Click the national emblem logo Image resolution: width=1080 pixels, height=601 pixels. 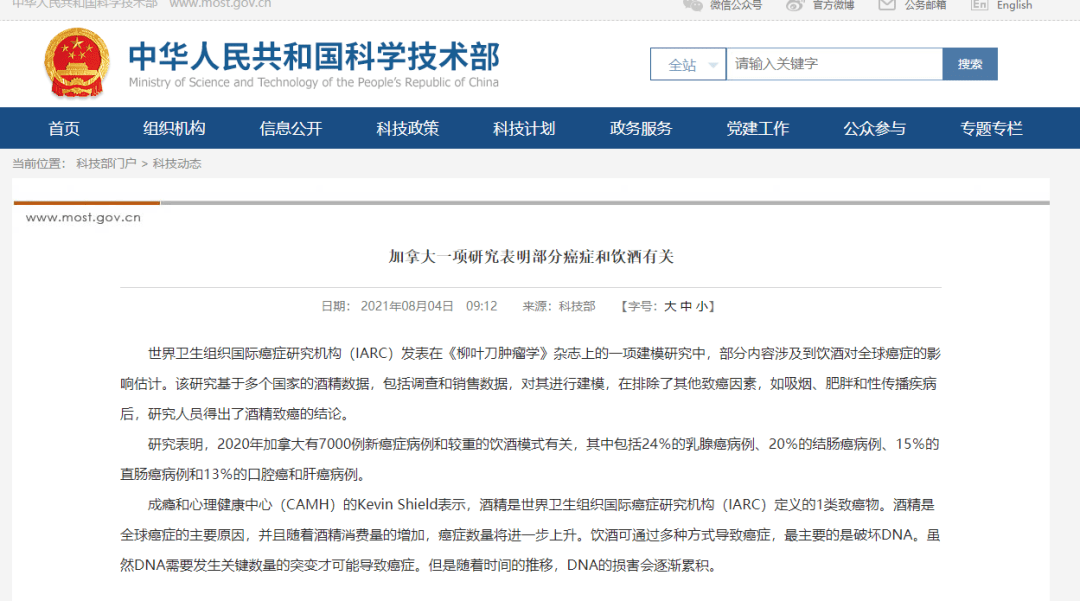[x=77, y=63]
